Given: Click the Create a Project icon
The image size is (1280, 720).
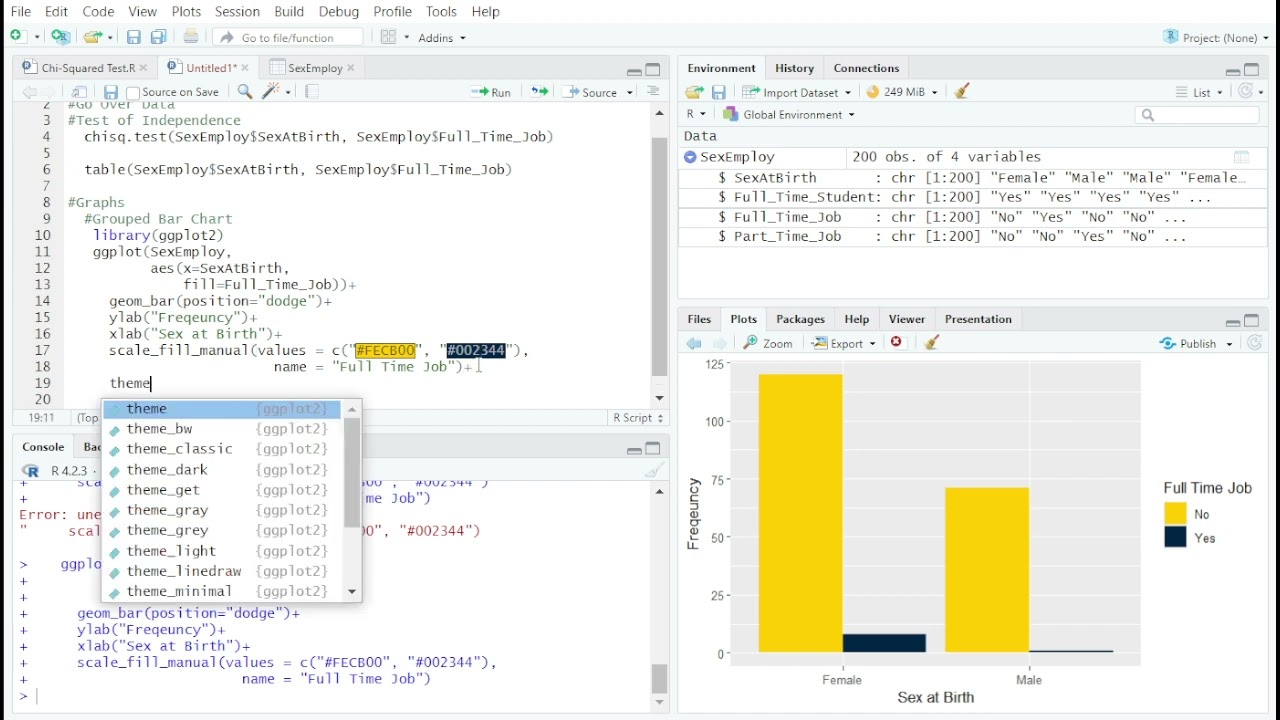Looking at the screenshot, I should pos(61,37).
